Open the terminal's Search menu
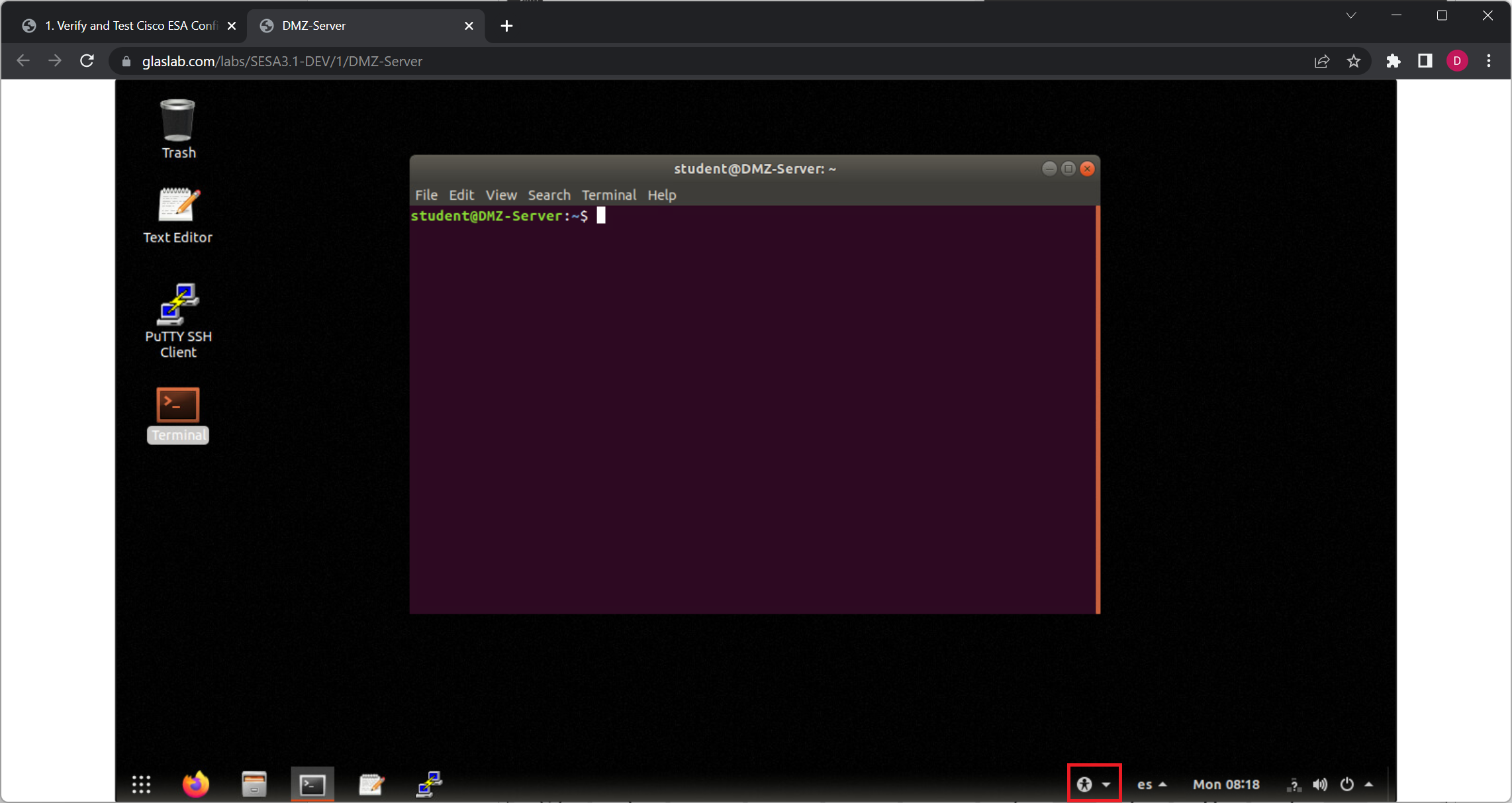The height and width of the screenshot is (803, 1512). click(548, 195)
